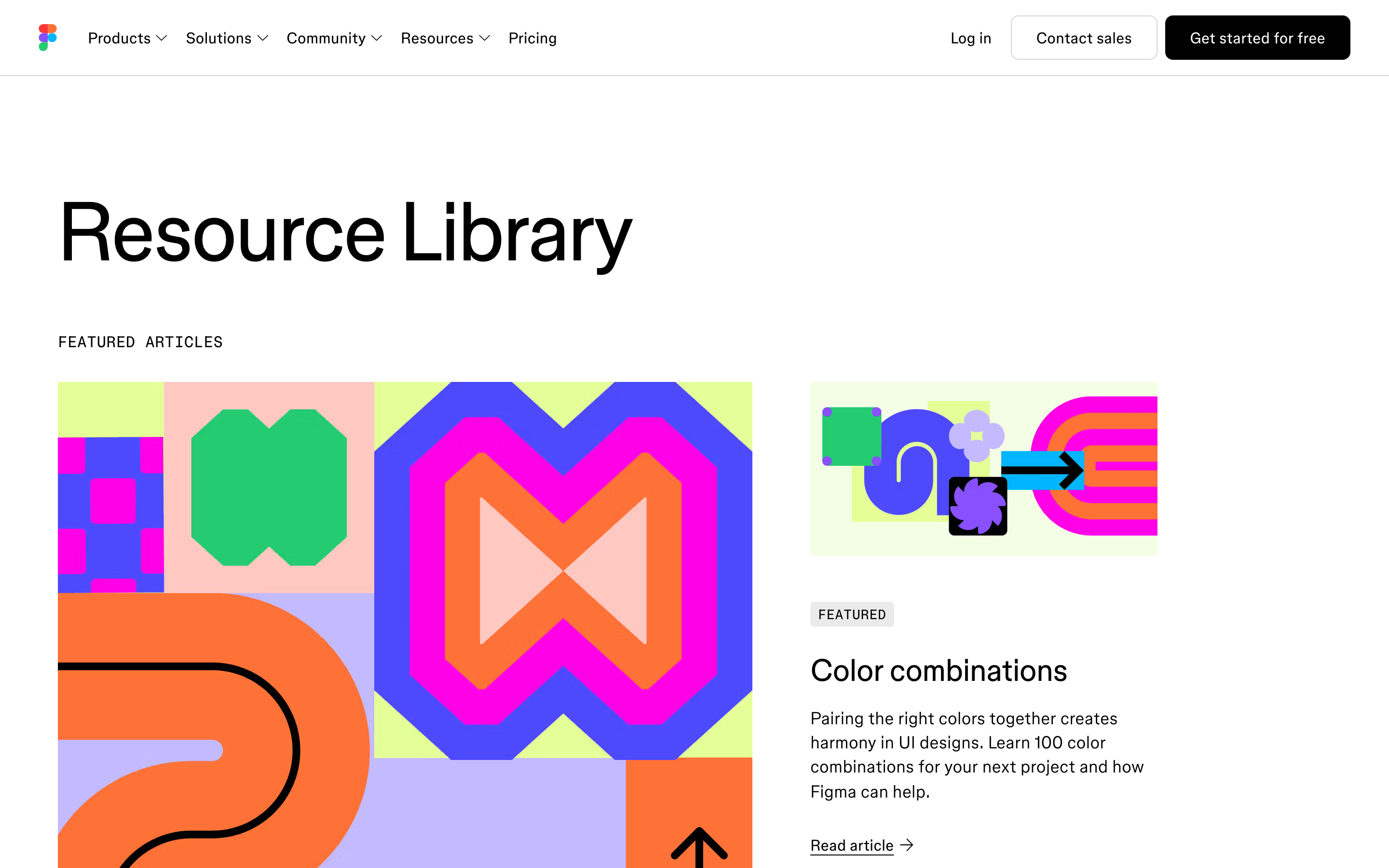The height and width of the screenshot is (868, 1389).
Task: Expand the Community chevron arrow
Action: 377,39
